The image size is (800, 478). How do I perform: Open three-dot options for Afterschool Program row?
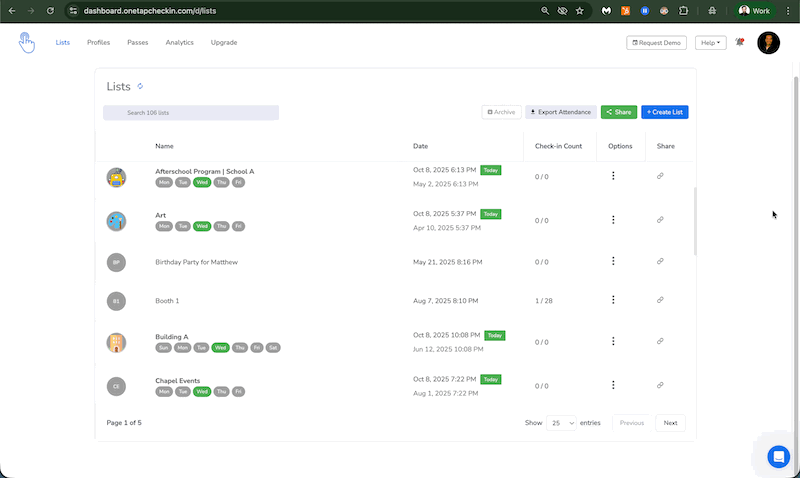(x=613, y=176)
